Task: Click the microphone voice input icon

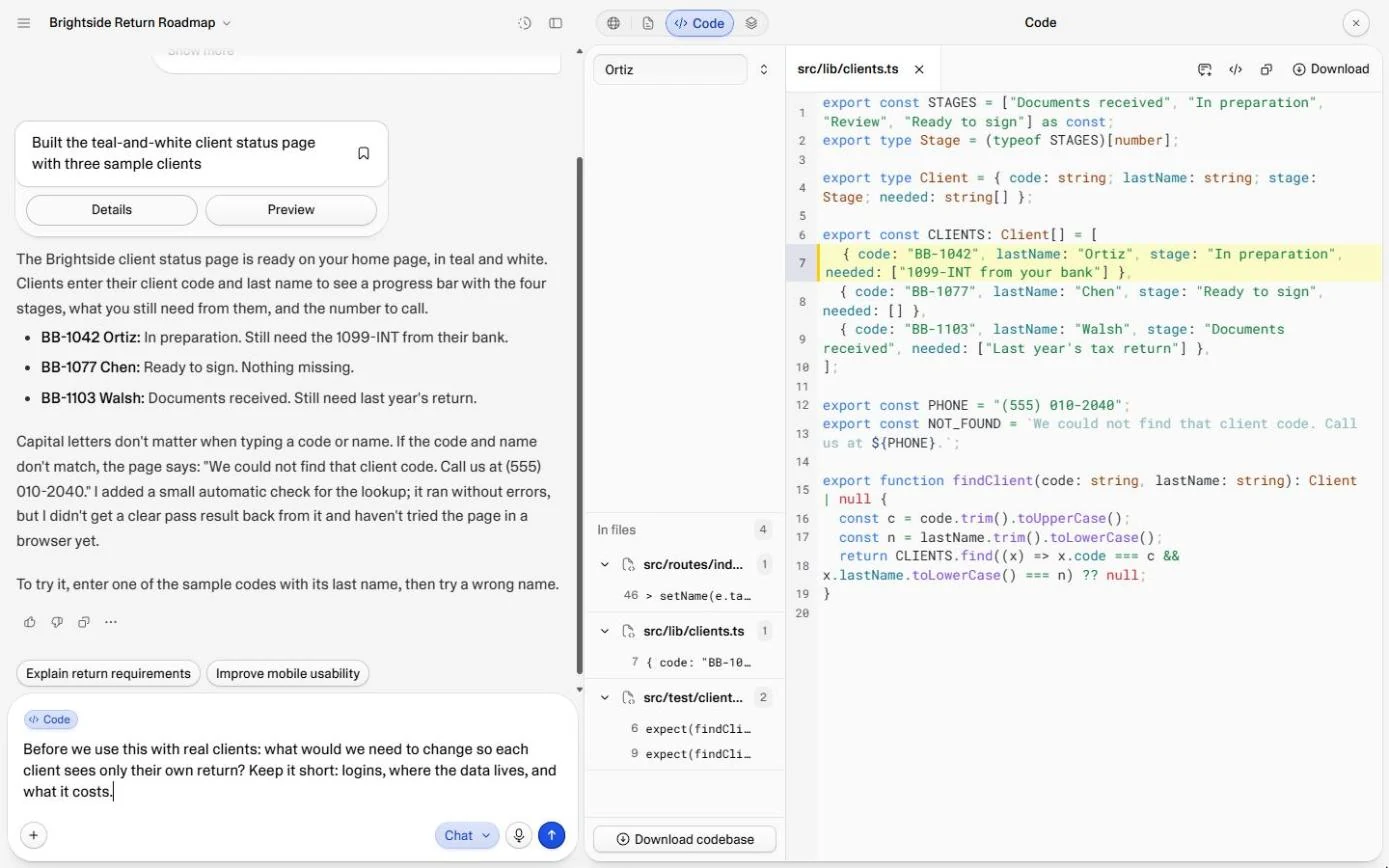Action: pyautogui.click(x=518, y=835)
